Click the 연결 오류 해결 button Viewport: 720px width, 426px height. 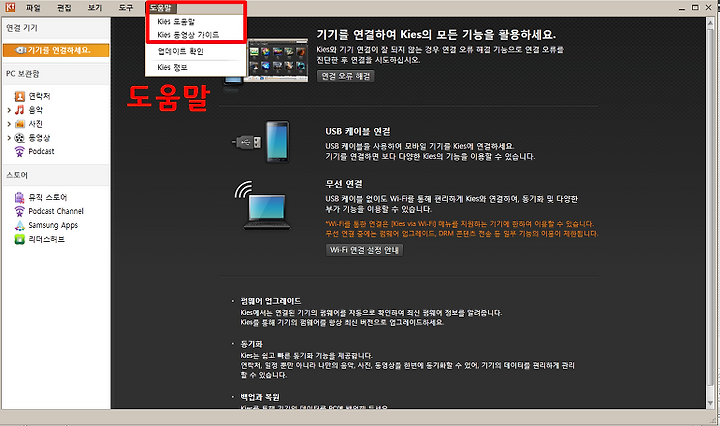346,76
